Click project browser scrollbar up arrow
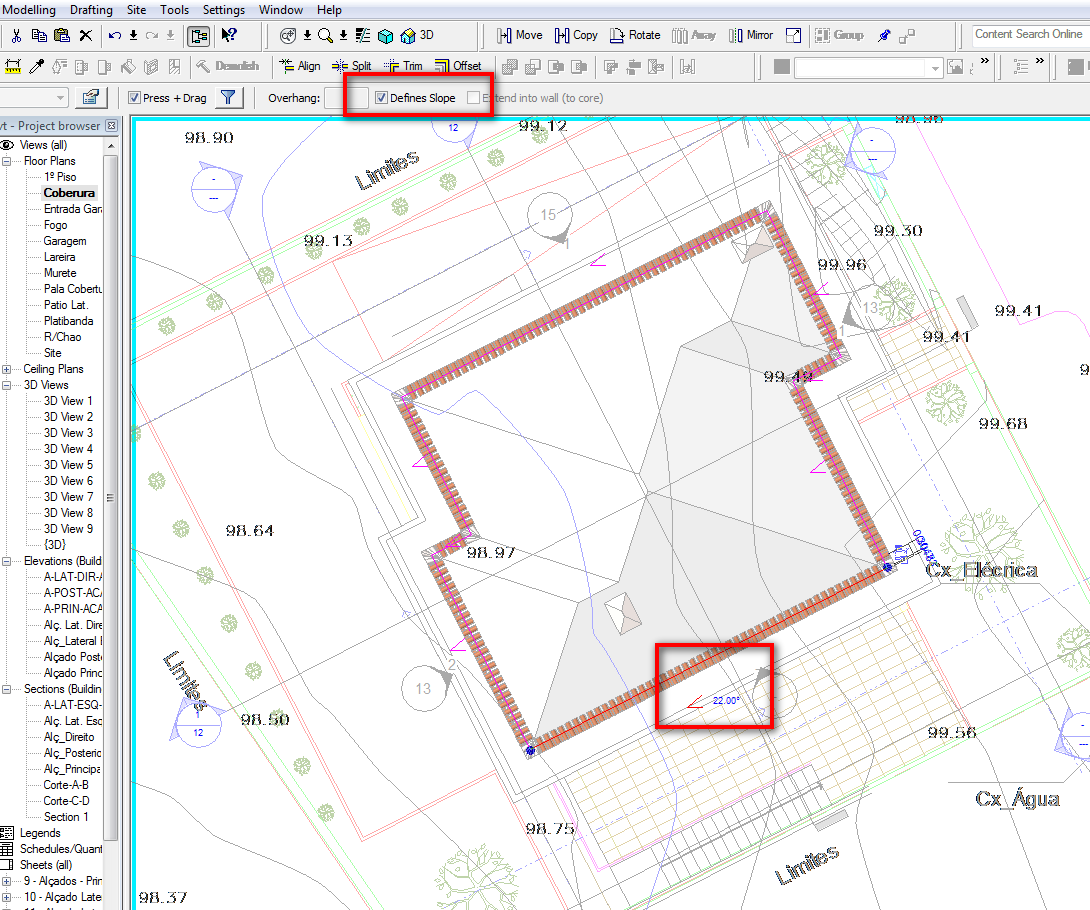Viewport: 1090px width, 910px height. (111, 145)
